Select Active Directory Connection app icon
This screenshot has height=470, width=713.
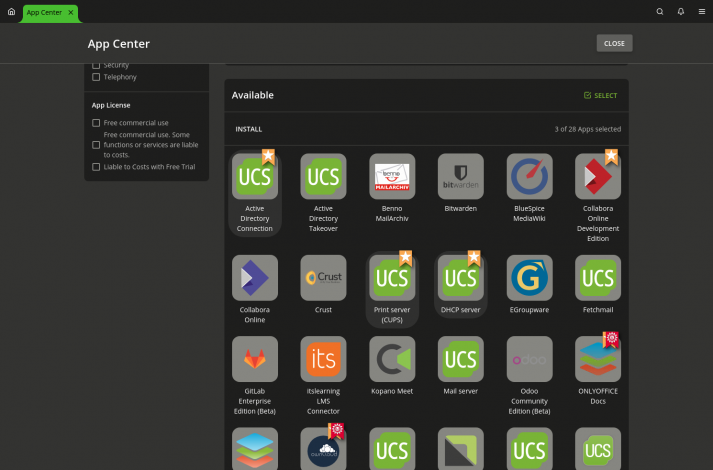[255, 176]
